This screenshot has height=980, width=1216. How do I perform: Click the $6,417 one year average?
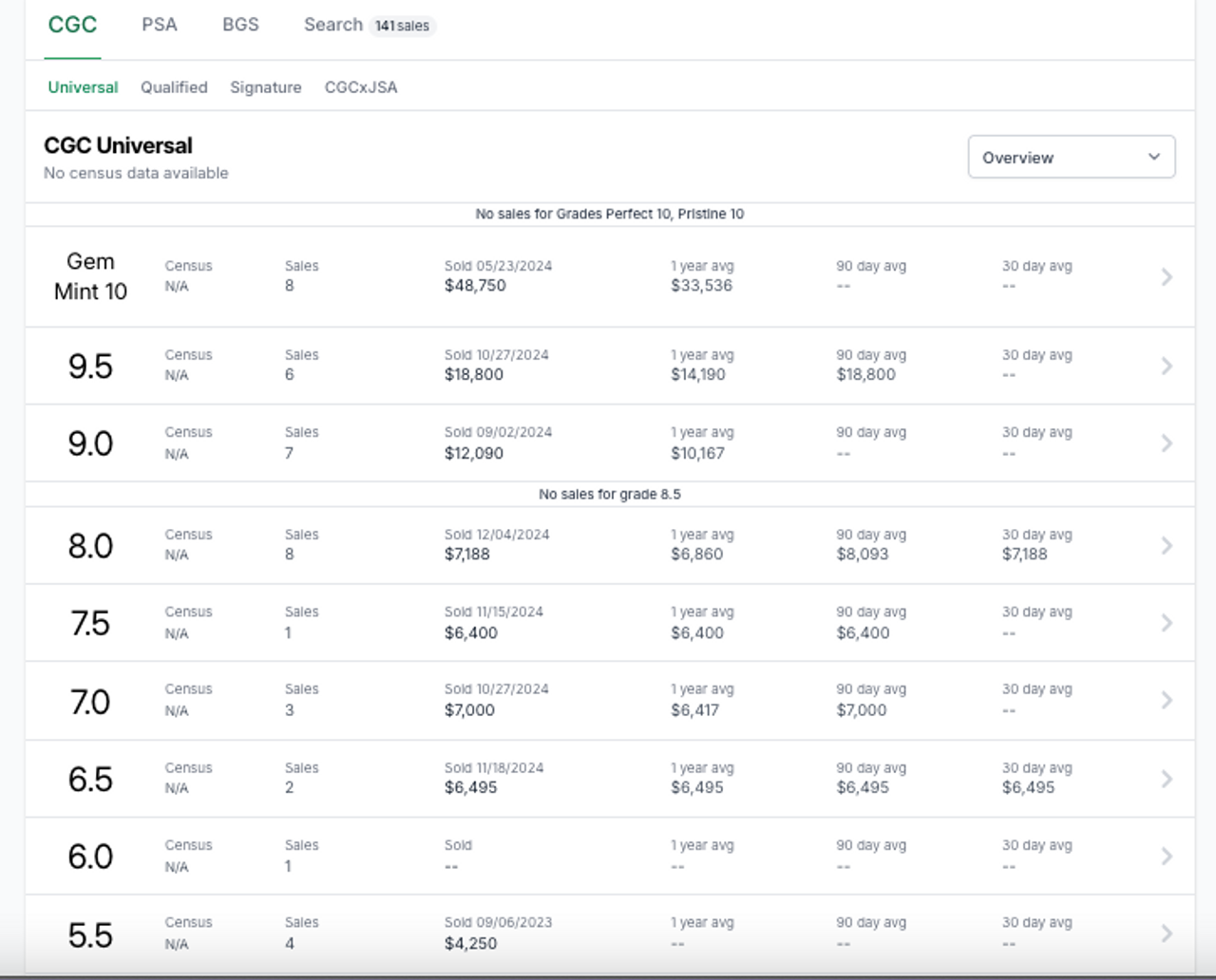[x=695, y=709]
